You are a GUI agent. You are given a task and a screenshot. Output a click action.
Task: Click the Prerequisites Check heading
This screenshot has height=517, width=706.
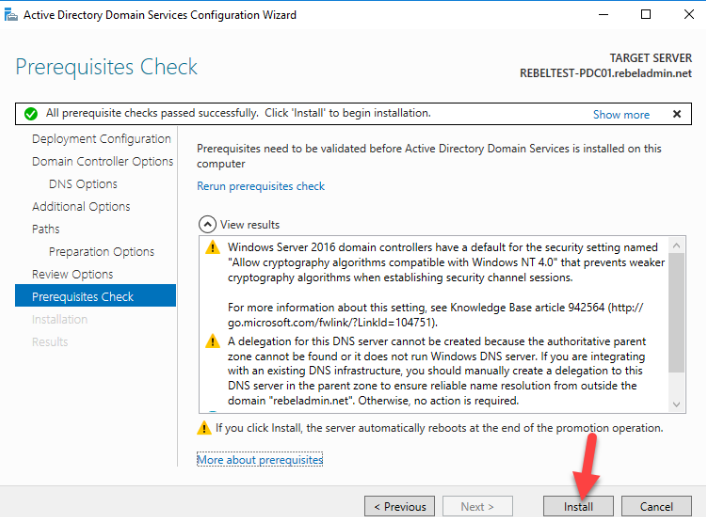106,67
